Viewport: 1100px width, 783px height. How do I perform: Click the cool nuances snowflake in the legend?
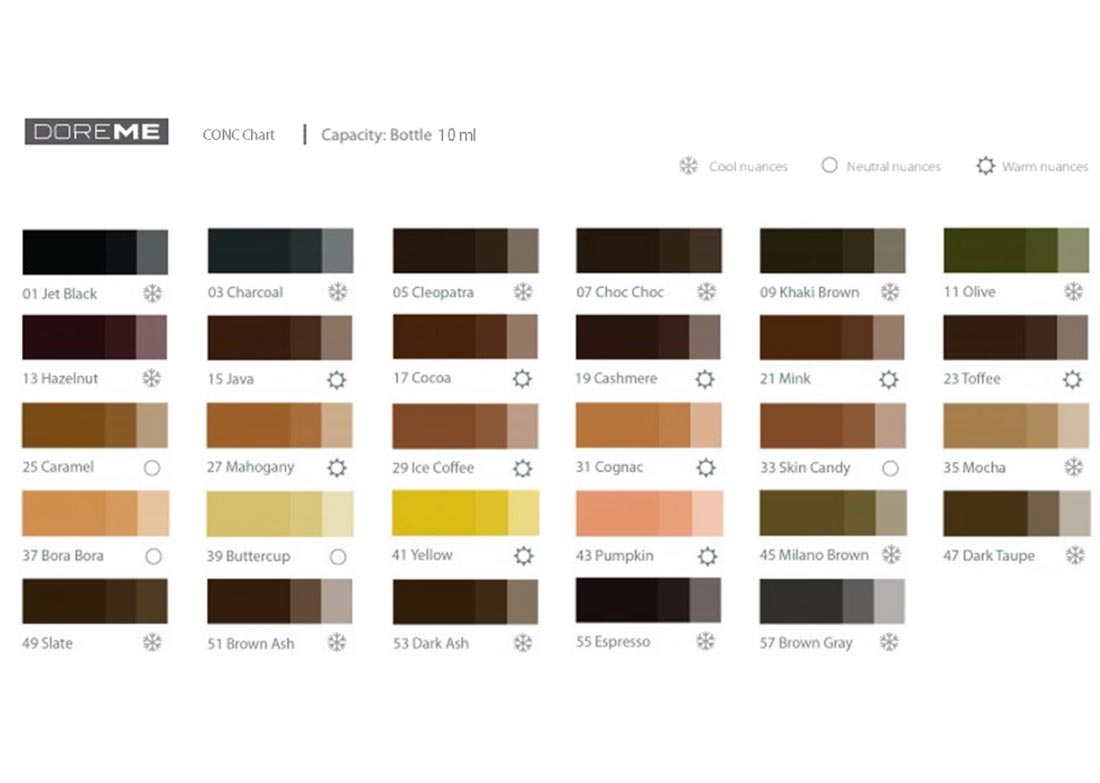688,166
